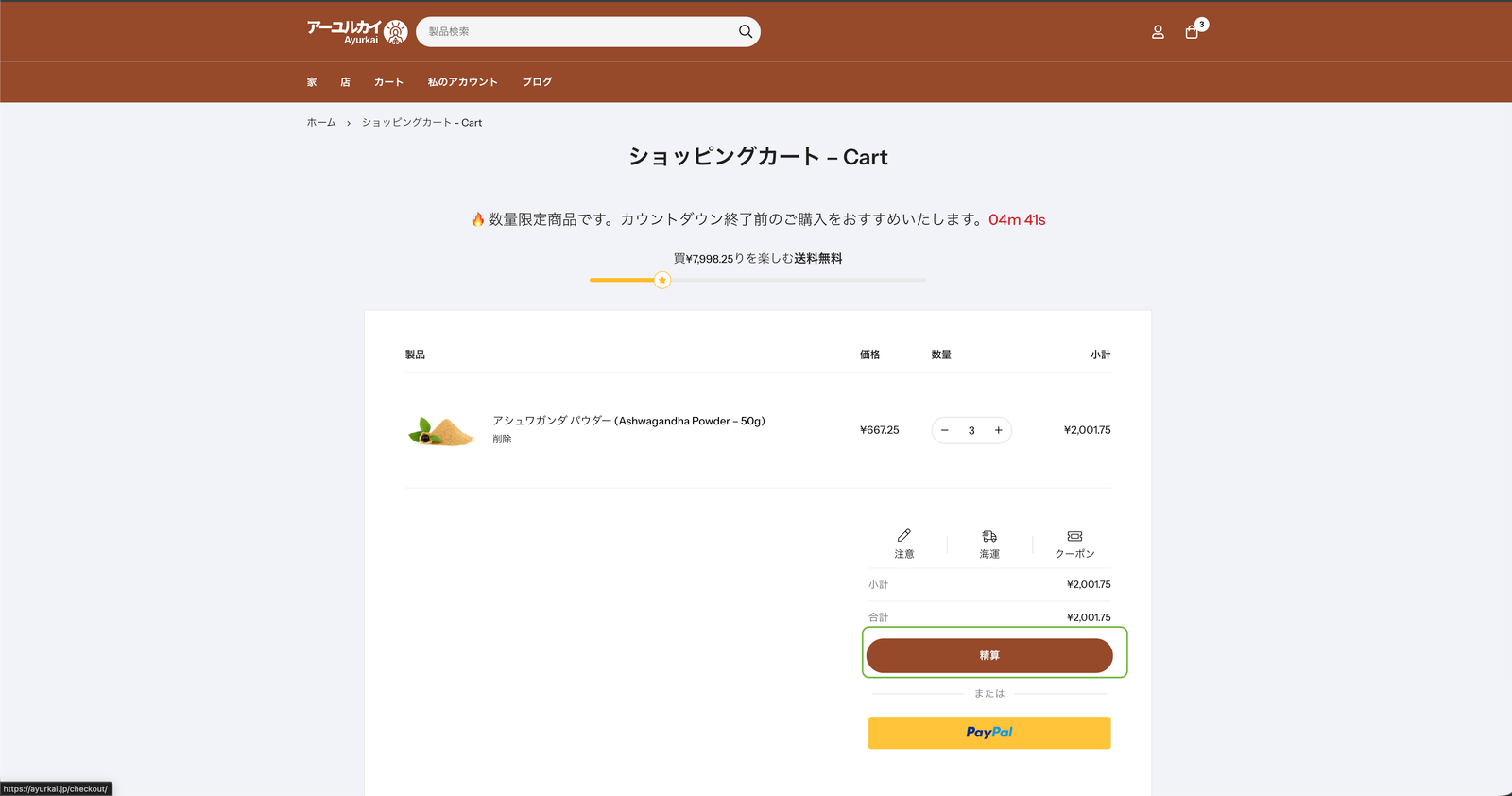This screenshot has width=1512, height=796.
Task: Open the 店 shop menu item
Action: point(346,82)
